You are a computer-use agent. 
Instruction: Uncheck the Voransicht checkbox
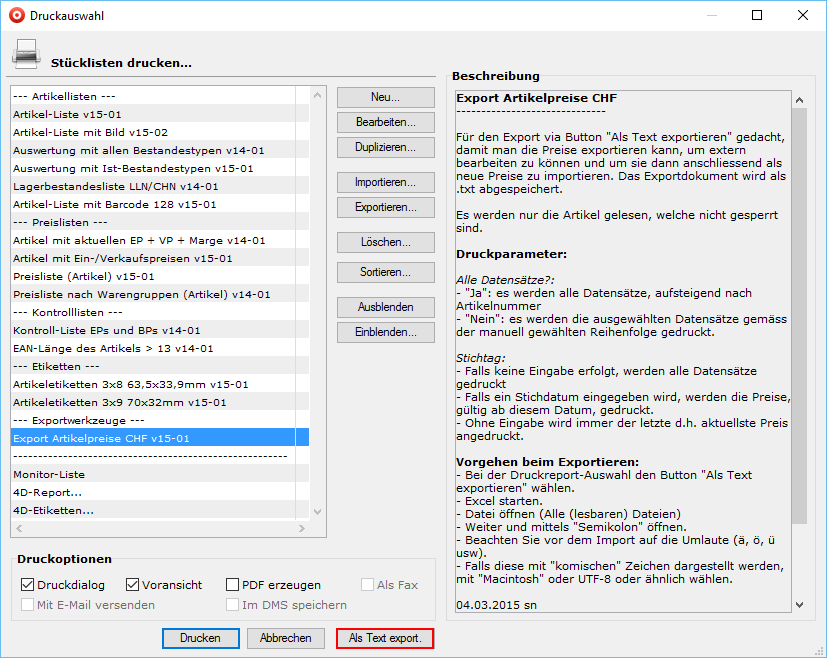click(x=133, y=585)
